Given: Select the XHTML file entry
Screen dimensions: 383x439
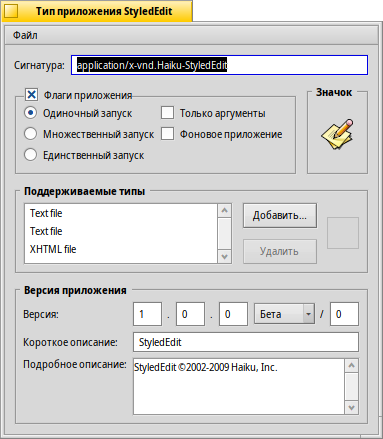Looking at the screenshot, I should click(121, 249).
